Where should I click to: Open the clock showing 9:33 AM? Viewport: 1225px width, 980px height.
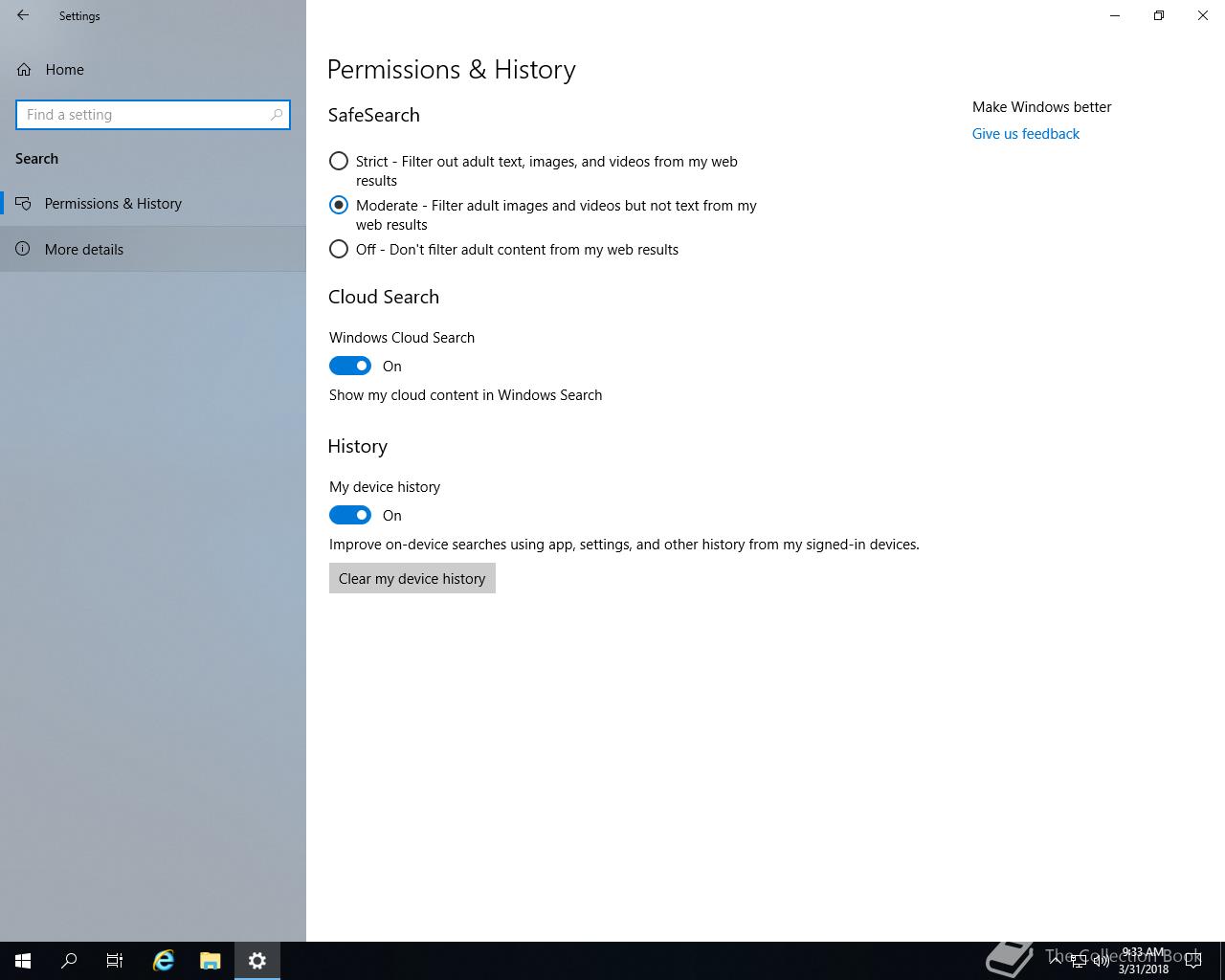[1144, 961]
